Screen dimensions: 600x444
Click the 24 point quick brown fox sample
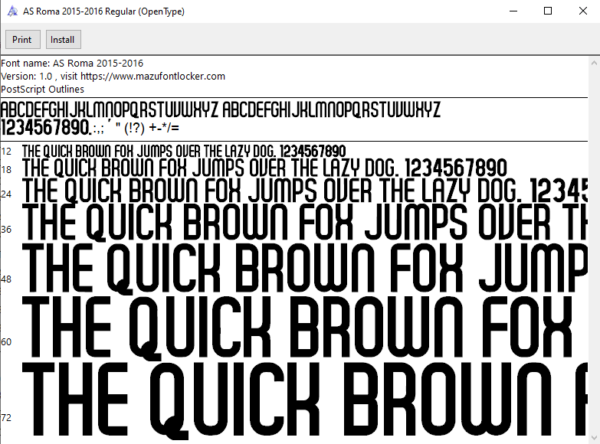[x=305, y=191]
